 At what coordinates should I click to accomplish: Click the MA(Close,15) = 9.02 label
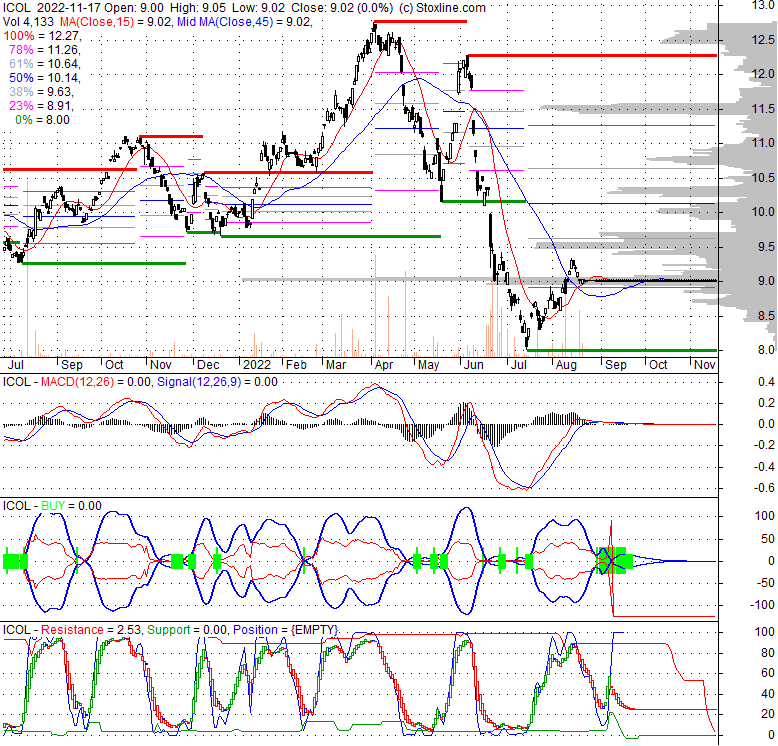click(x=117, y=22)
